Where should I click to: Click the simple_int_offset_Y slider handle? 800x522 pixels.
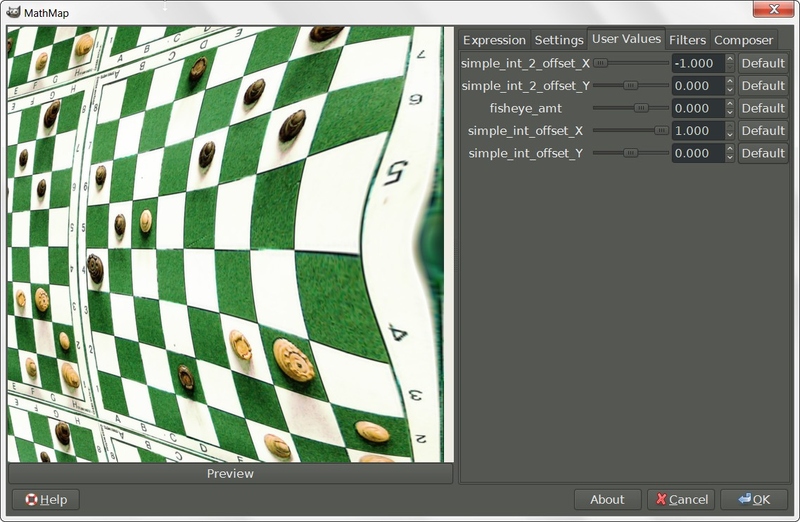(x=631, y=153)
